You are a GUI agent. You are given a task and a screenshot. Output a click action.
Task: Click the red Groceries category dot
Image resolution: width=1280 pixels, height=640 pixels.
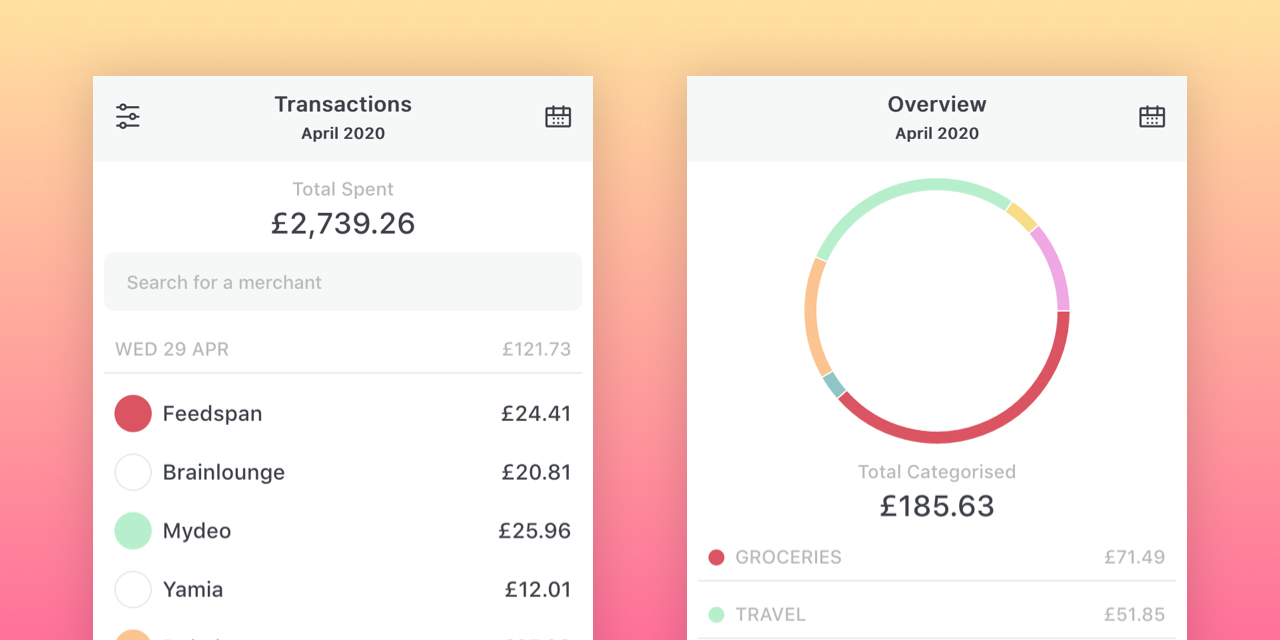point(716,558)
